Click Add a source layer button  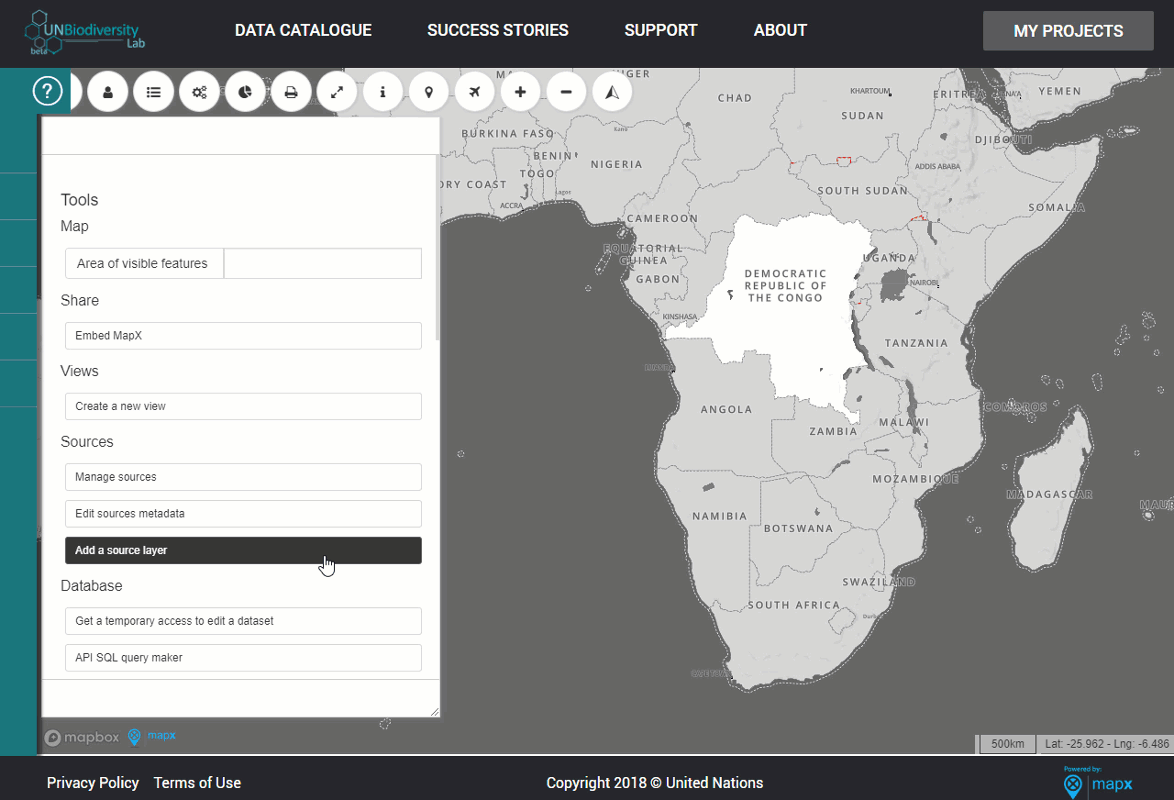click(x=243, y=551)
